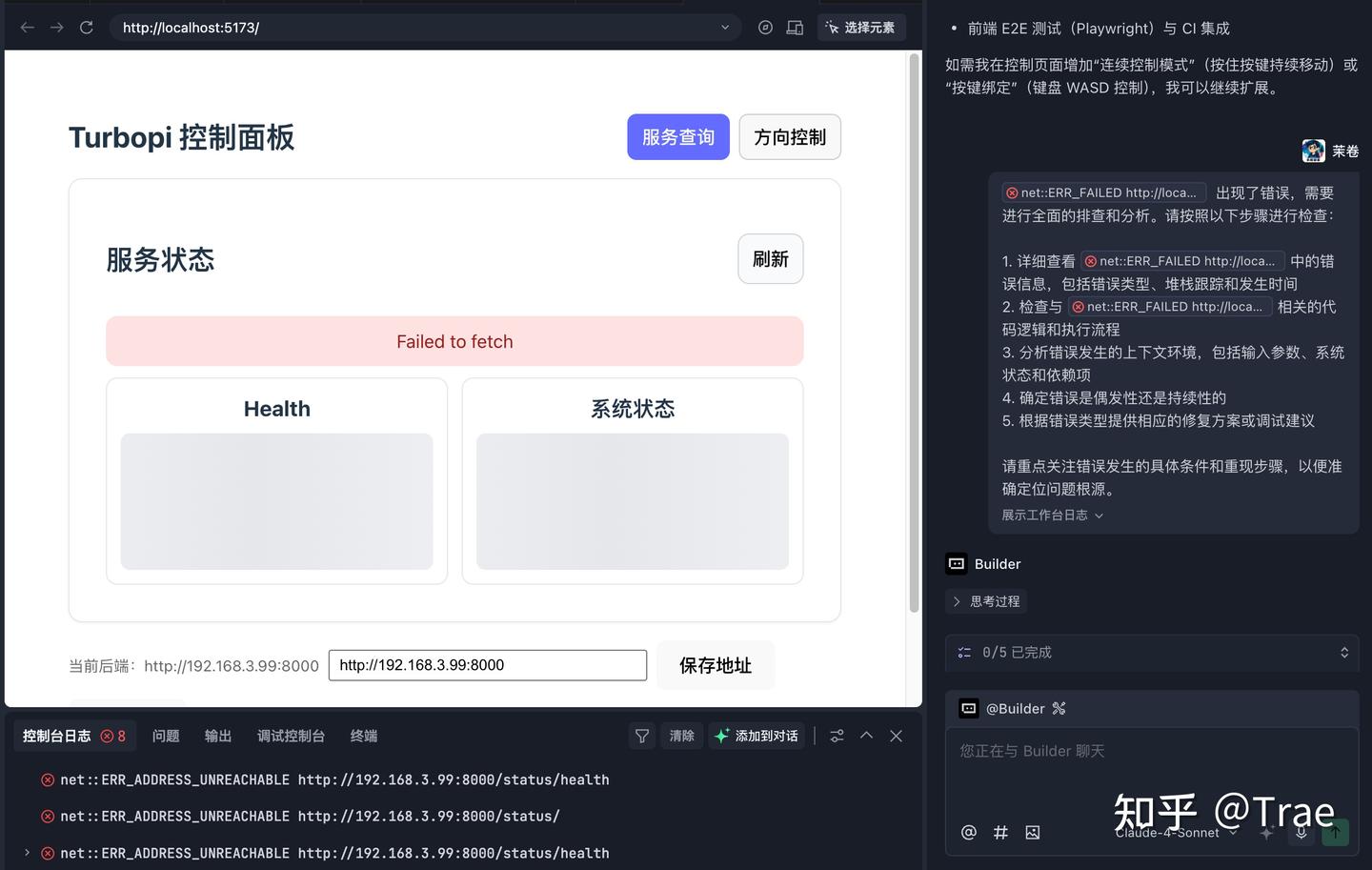Toggle the 选择元素 element picker

[x=861, y=28]
